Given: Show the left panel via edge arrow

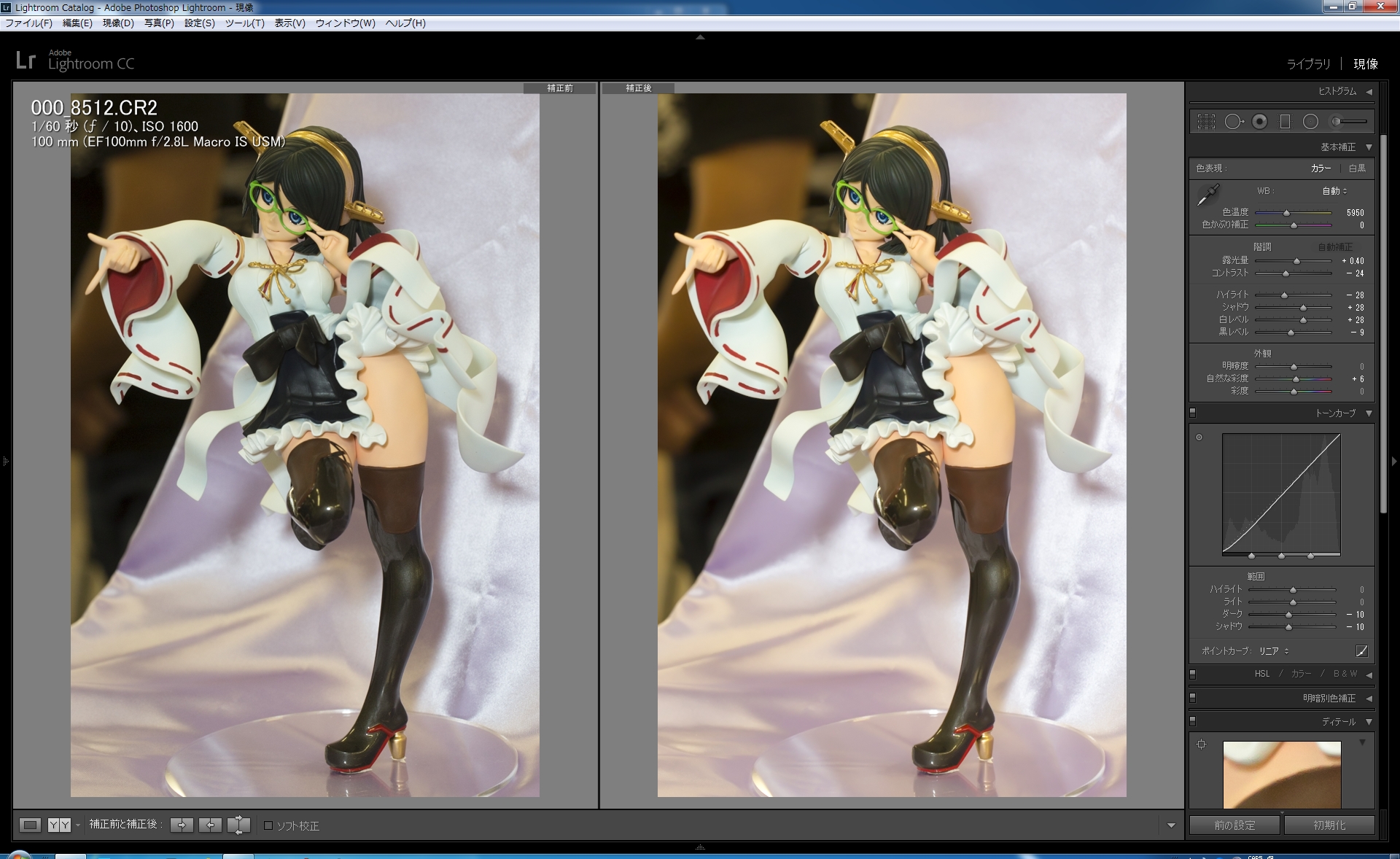Looking at the screenshot, I should [5, 461].
